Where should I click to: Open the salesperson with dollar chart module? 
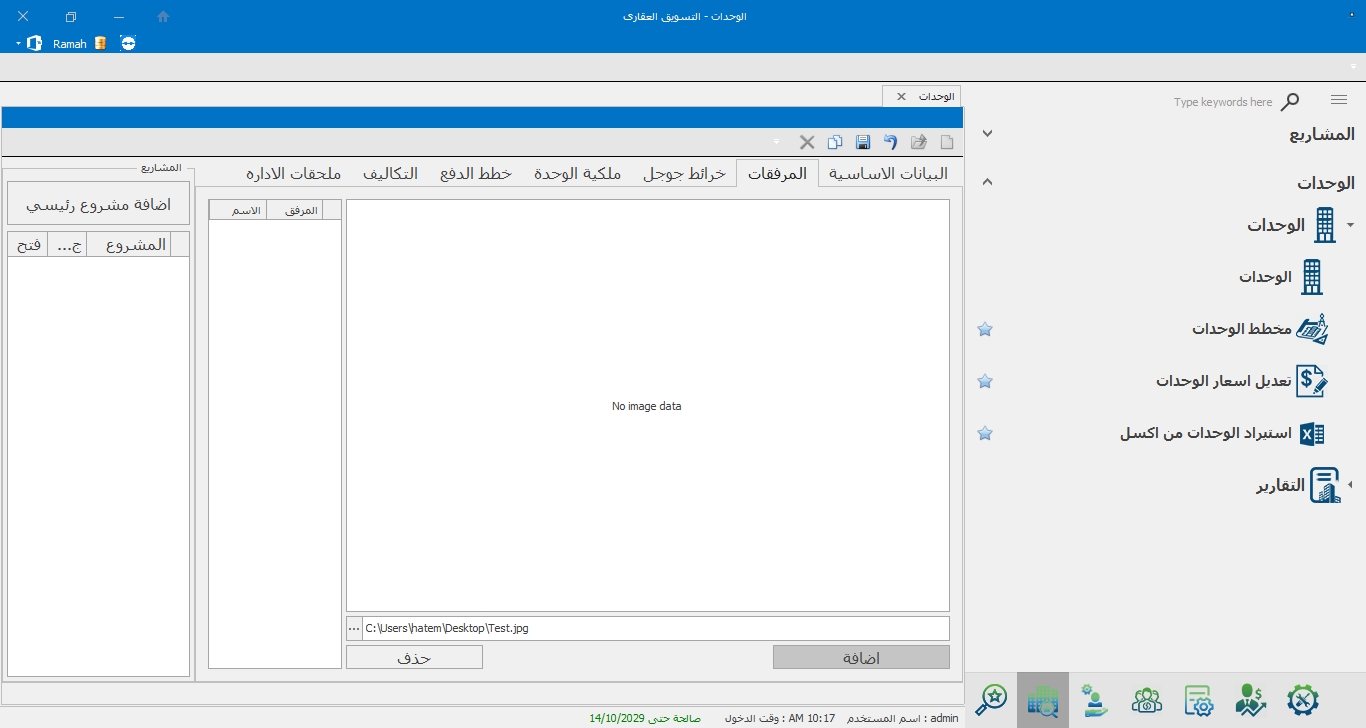(x=1250, y=700)
